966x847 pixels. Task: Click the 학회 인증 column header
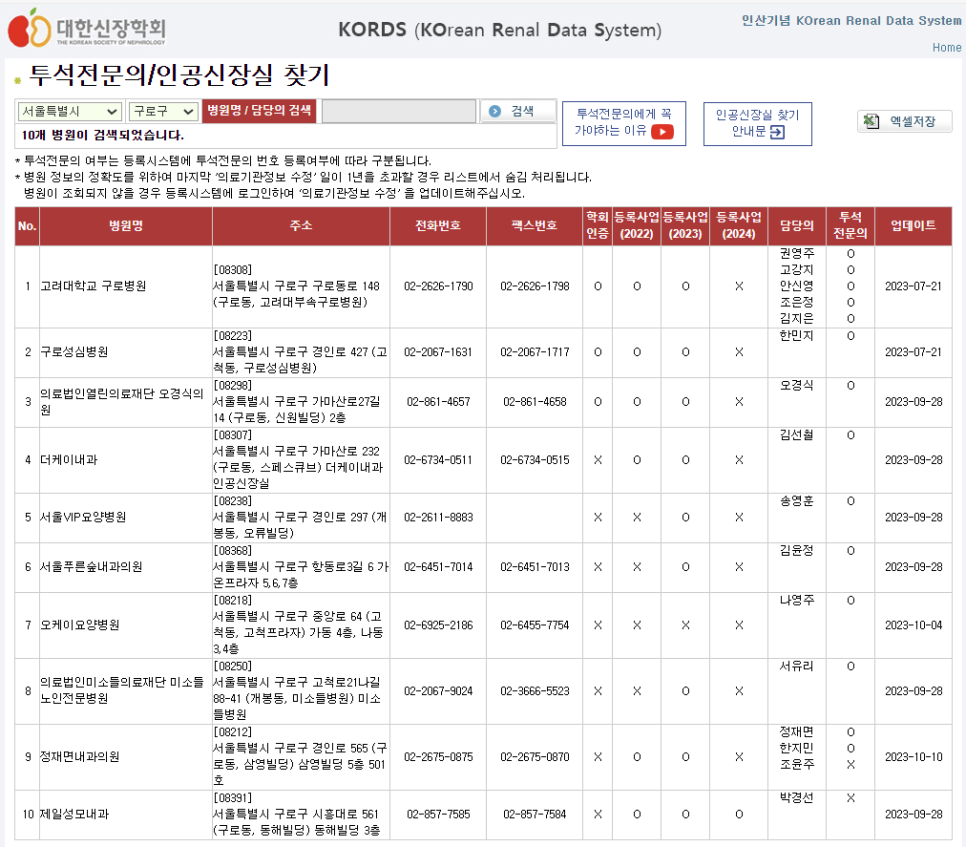pos(598,225)
